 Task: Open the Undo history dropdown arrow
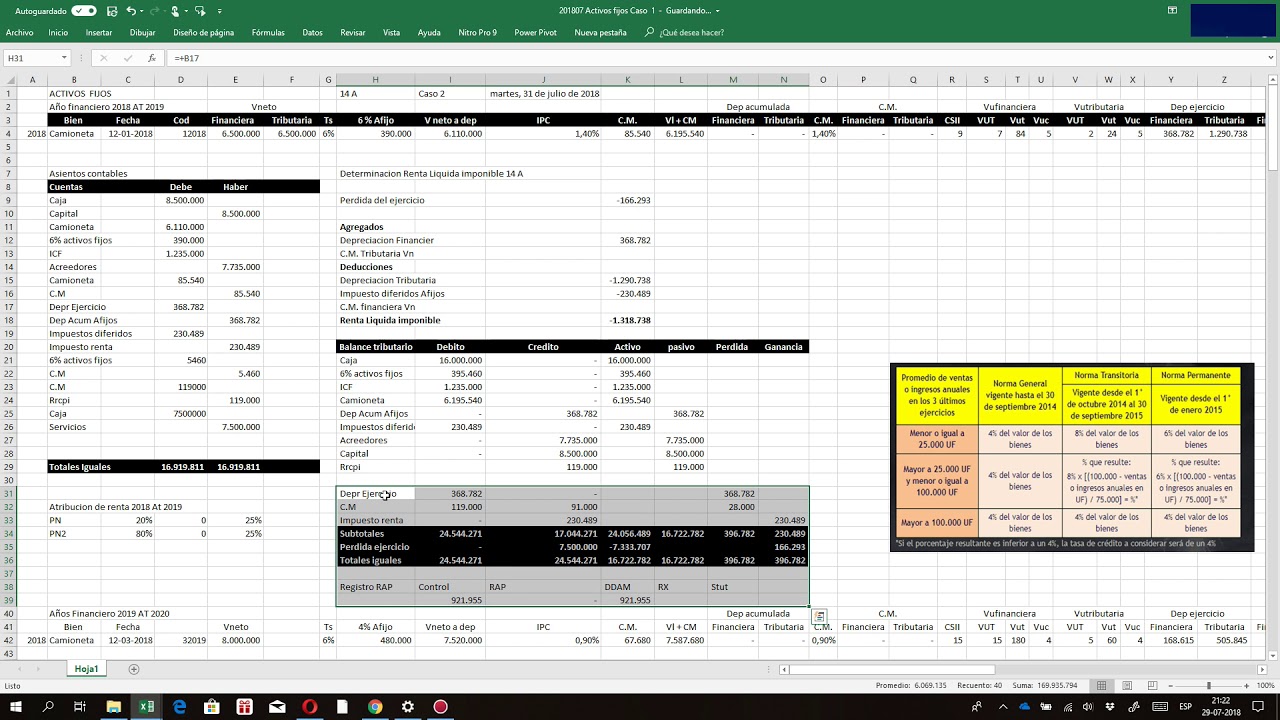142,11
